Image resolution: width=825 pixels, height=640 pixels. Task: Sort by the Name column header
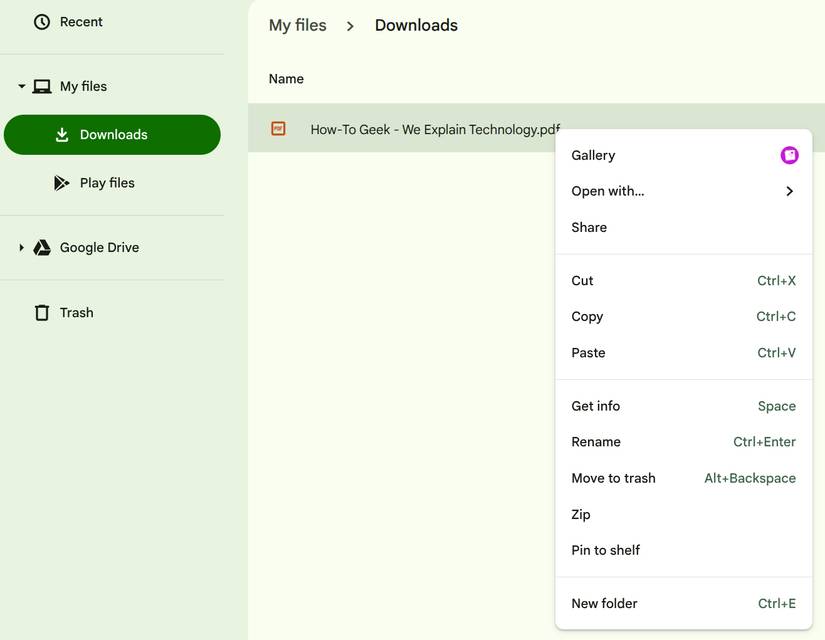click(286, 79)
